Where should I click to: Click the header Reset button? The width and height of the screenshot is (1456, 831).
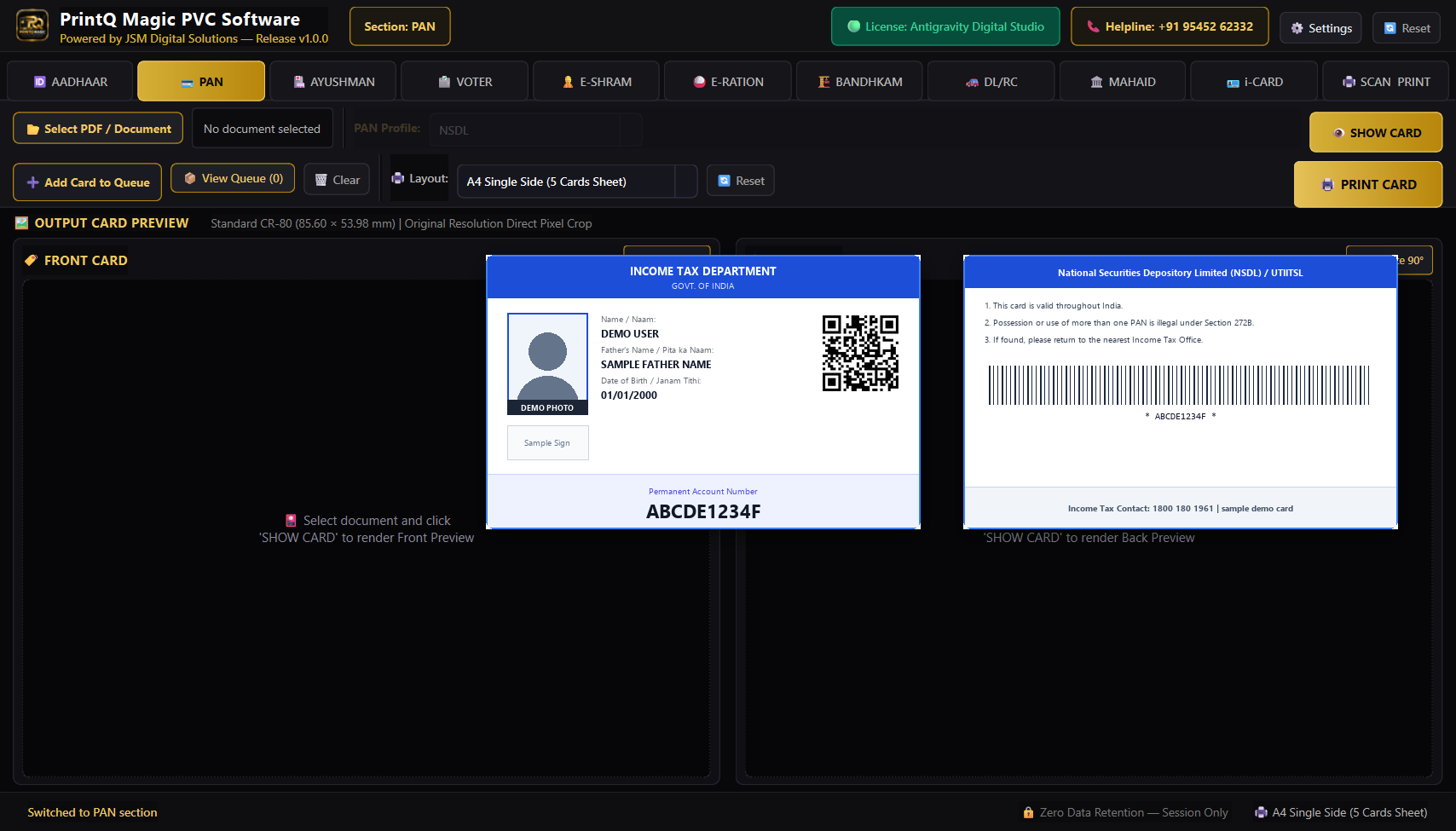pyautogui.click(x=1407, y=28)
